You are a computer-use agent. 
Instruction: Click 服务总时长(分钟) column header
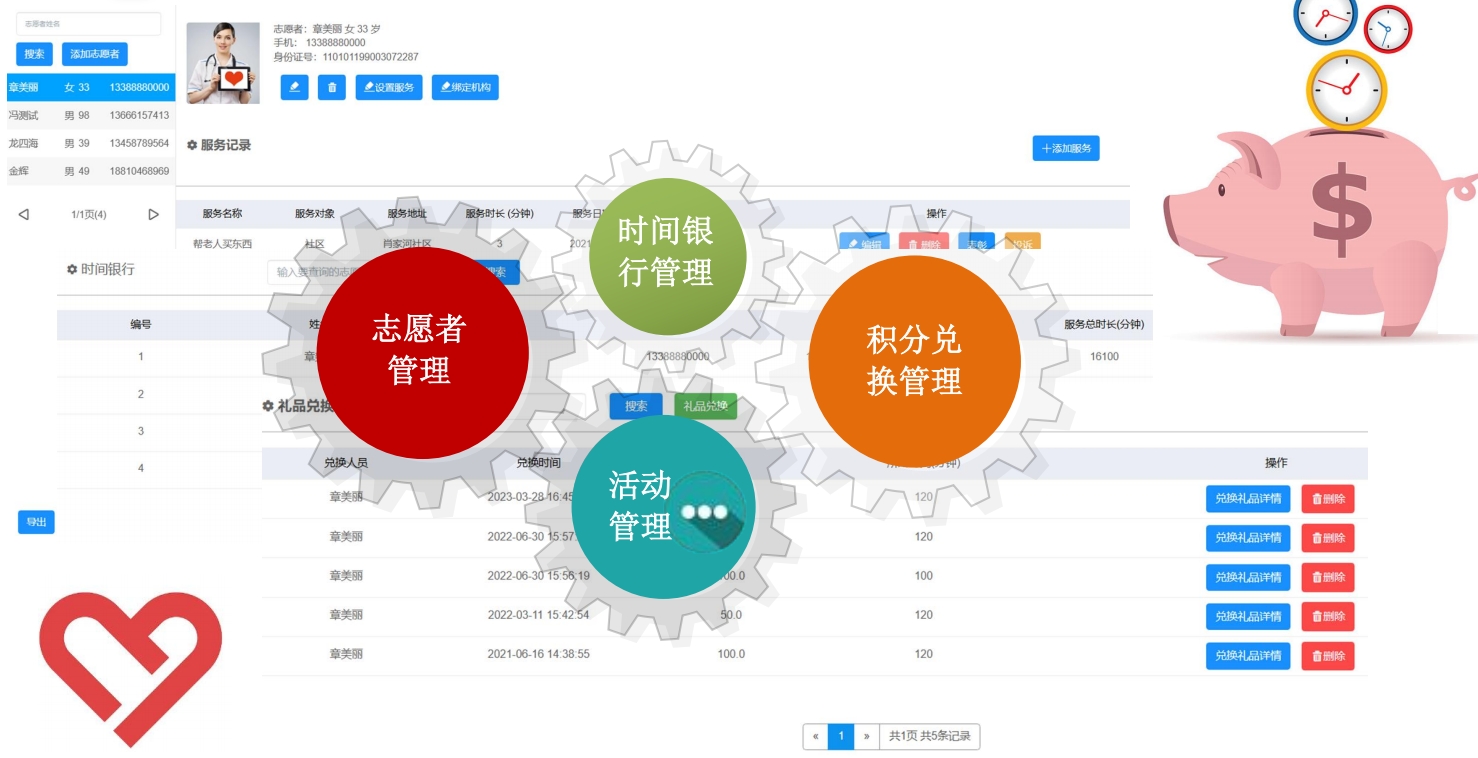pos(1104,325)
